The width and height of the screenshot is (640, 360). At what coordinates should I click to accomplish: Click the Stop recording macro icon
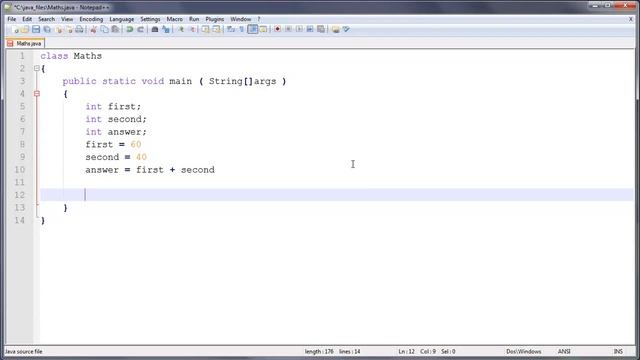289,29
